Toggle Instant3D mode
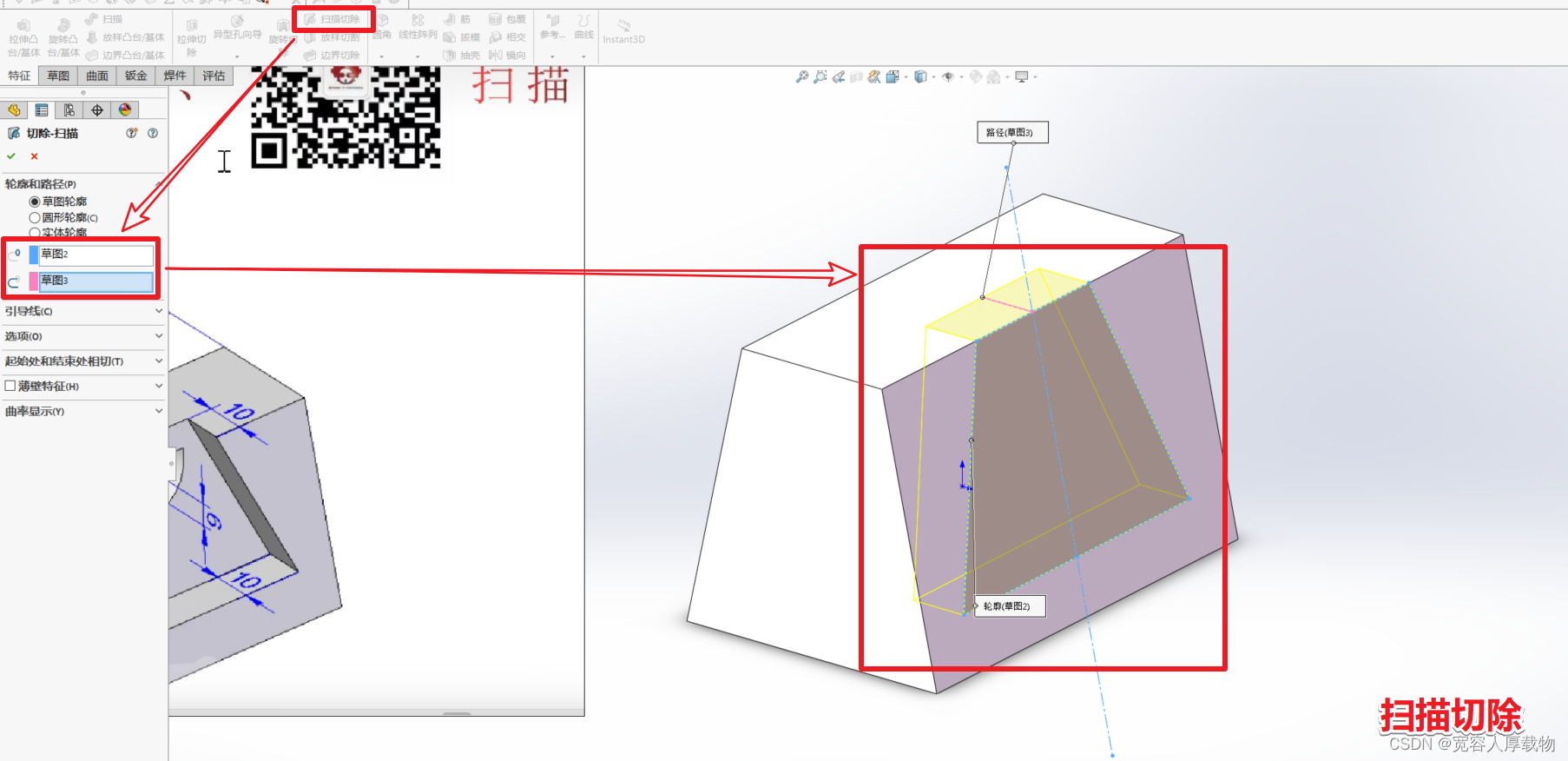This screenshot has height=761, width=1568. click(x=623, y=31)
